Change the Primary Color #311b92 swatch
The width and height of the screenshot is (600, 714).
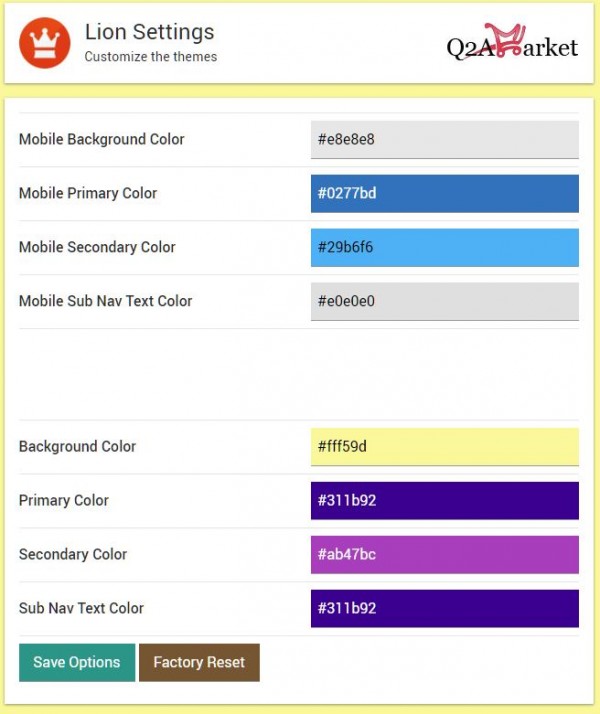click(444, 500)
